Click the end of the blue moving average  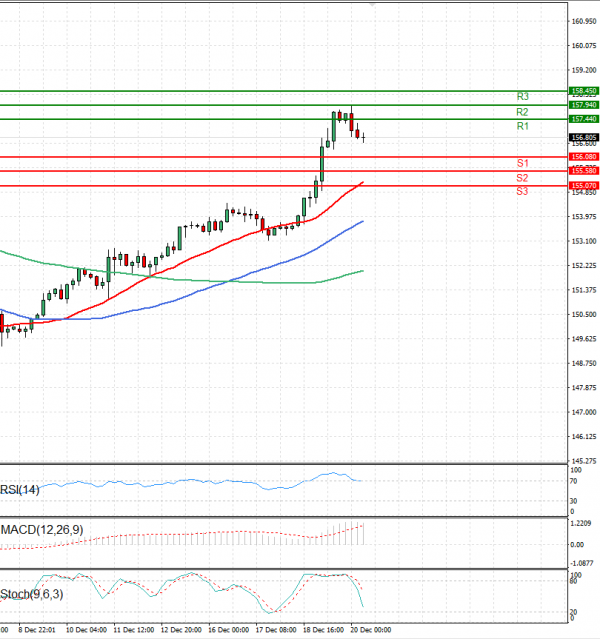(362, 221)
